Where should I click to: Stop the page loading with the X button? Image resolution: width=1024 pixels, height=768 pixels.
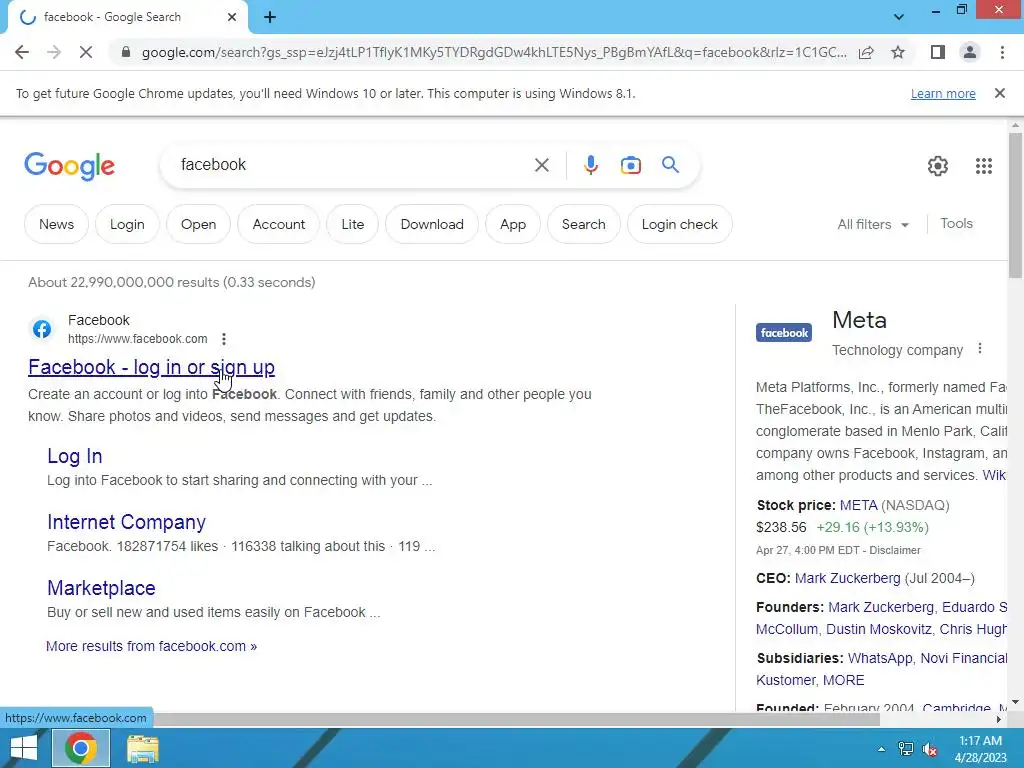coord(86,52)
